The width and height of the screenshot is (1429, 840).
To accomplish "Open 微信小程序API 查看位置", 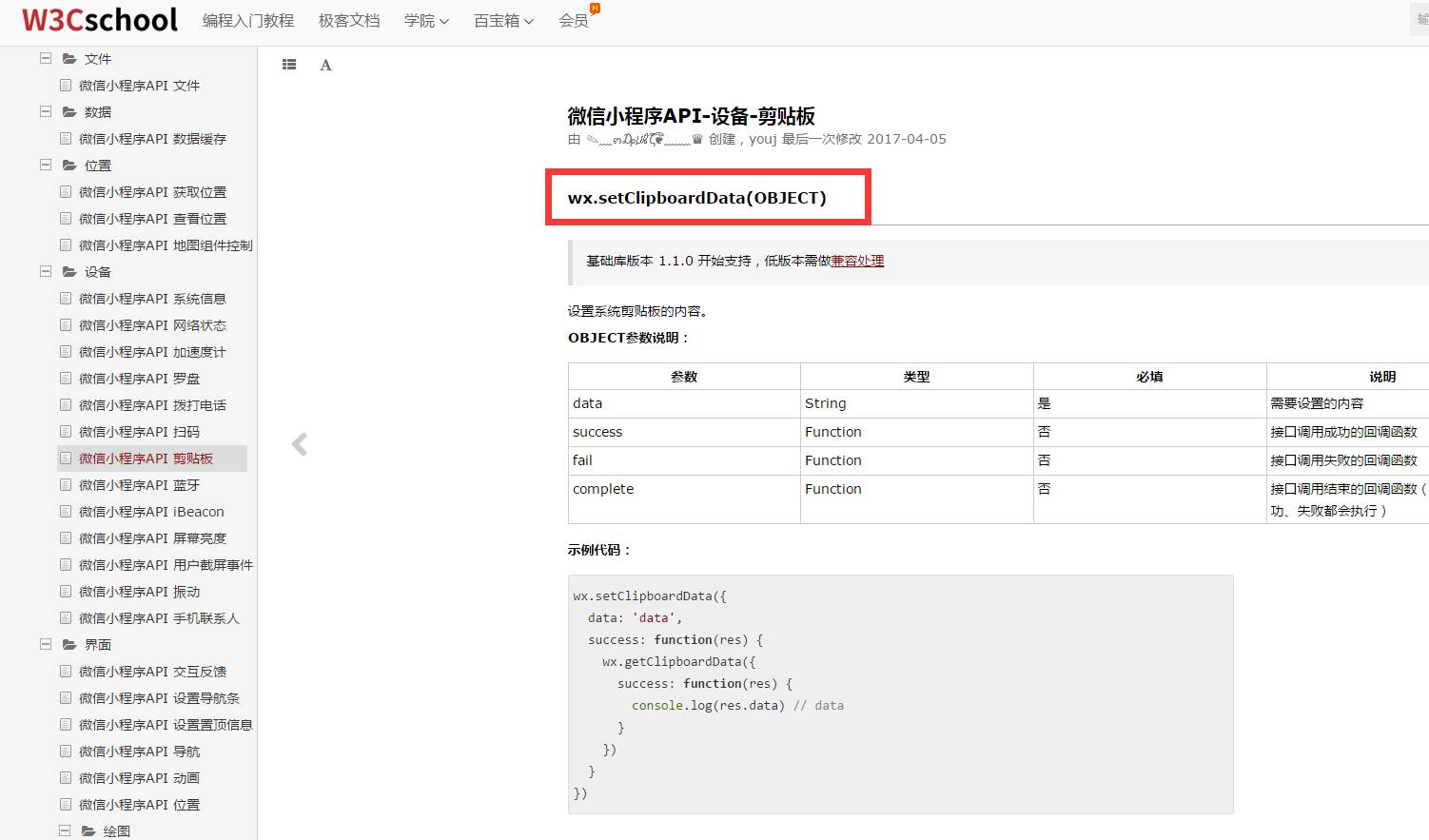I will [x=152, y=219].
